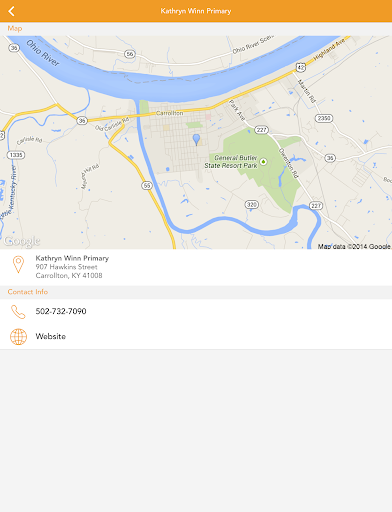Click the Route 227 shield near Park Ave
This screenshot has width=392, height=512.
point(261,130)
